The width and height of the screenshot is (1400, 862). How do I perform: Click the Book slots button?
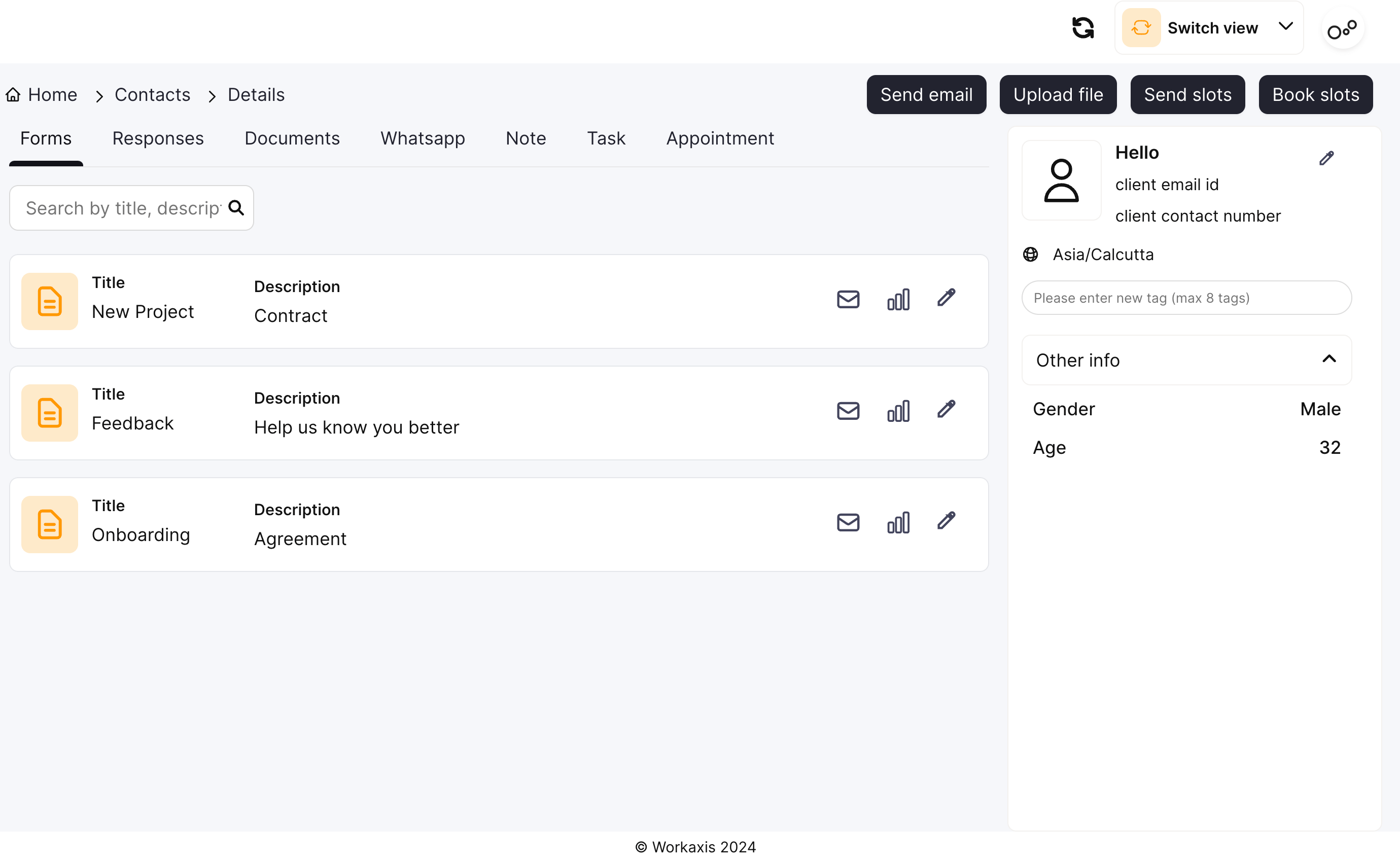point(1315,95)
